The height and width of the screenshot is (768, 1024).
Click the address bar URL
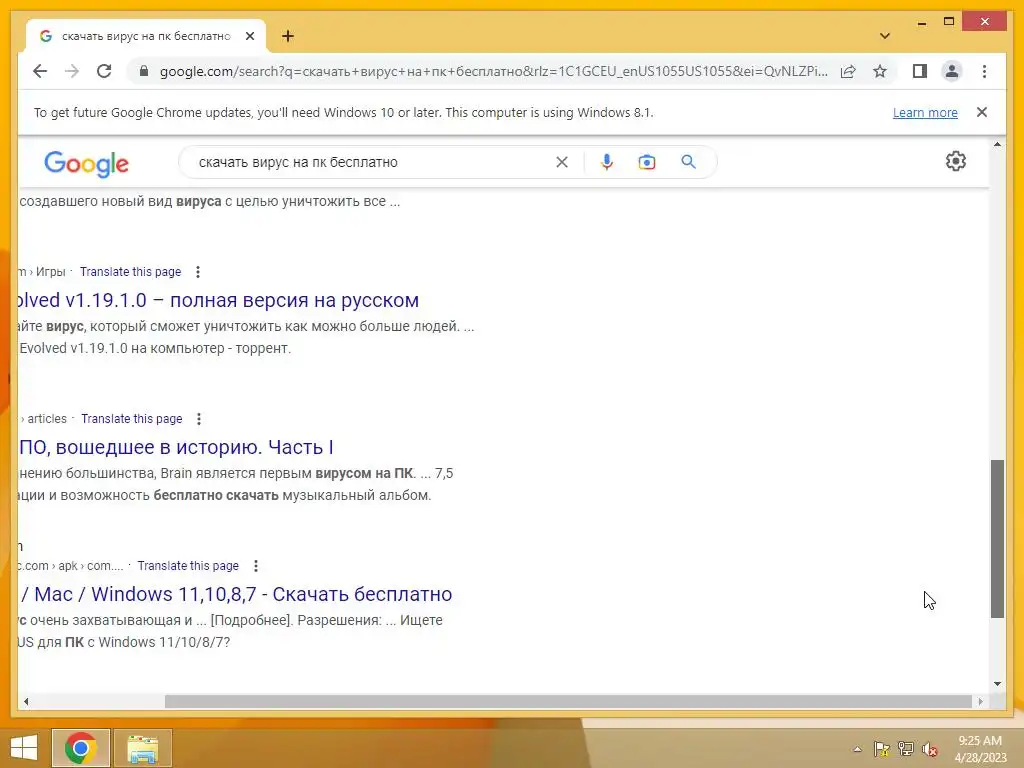(x=493, y=71)
